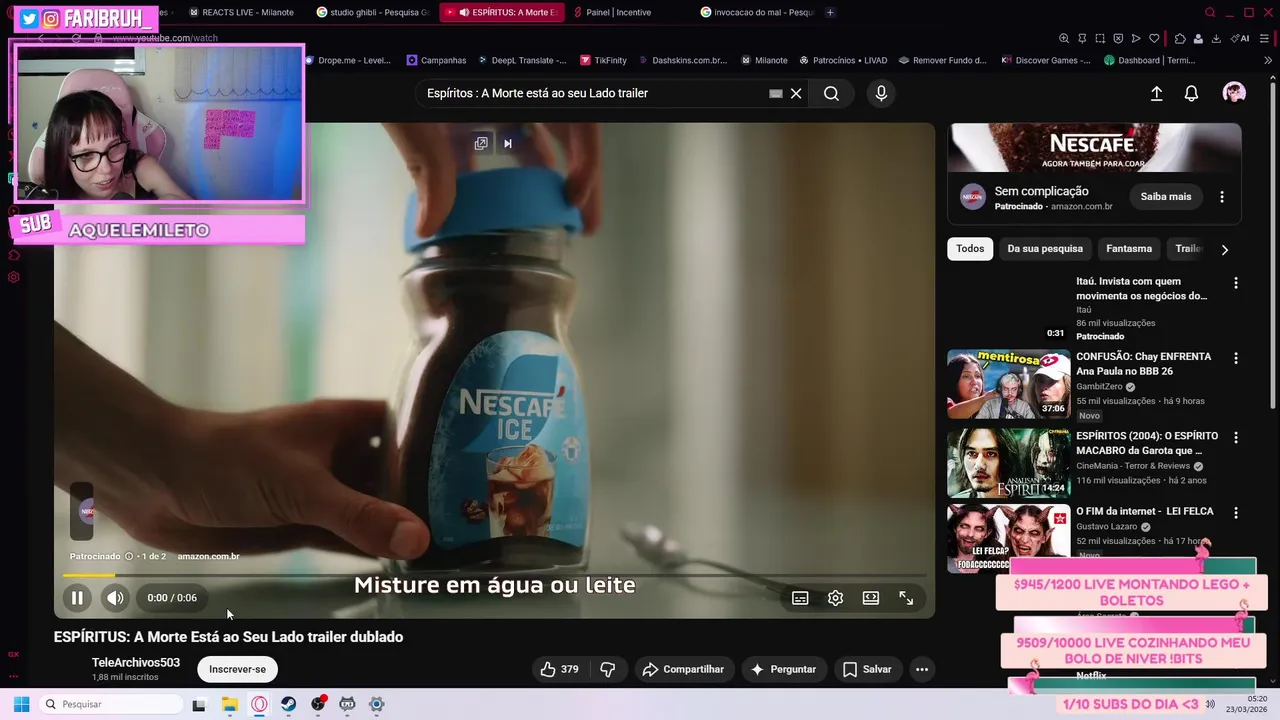The height and width of the screenshot is (720, 1280).
Task: Select the Fantasma filter chip
Action: tap(1129, 249)
